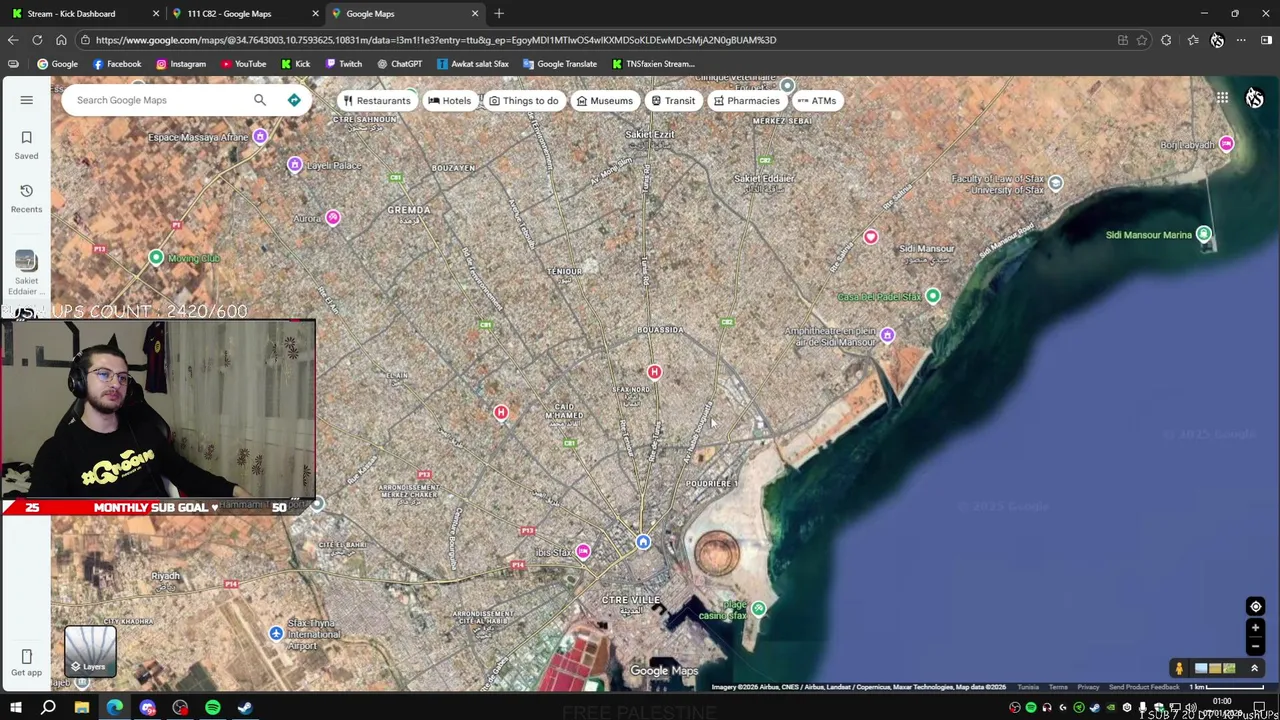Click Ibis Sfax hotel pin
Viewport: 1280px width, 720px height.
(583, 552)
